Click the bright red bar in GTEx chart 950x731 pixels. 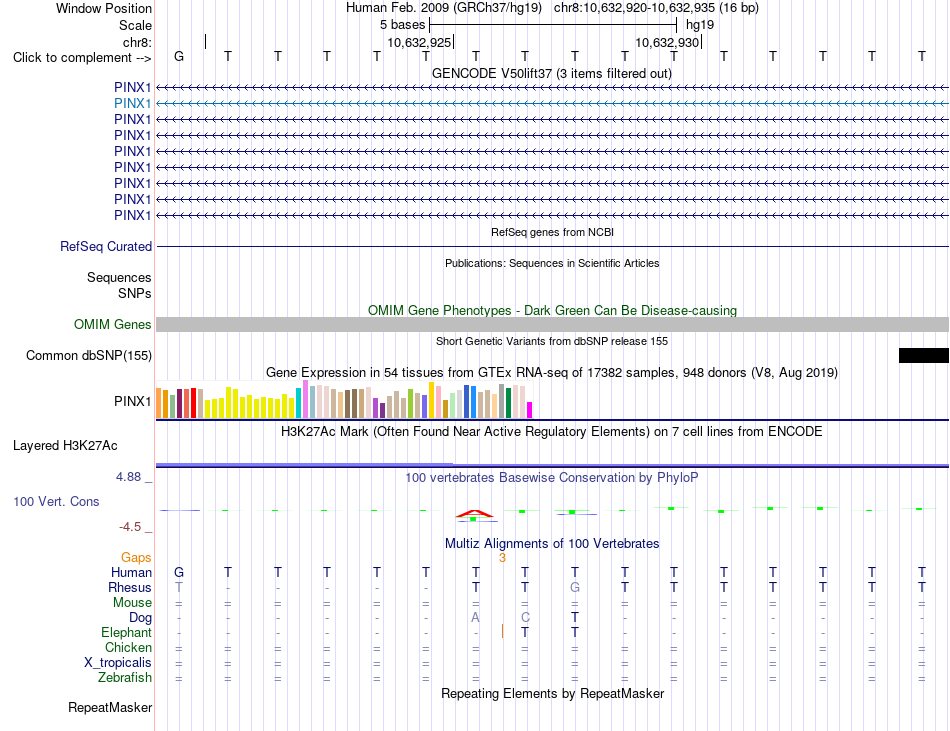coord(193,403)
